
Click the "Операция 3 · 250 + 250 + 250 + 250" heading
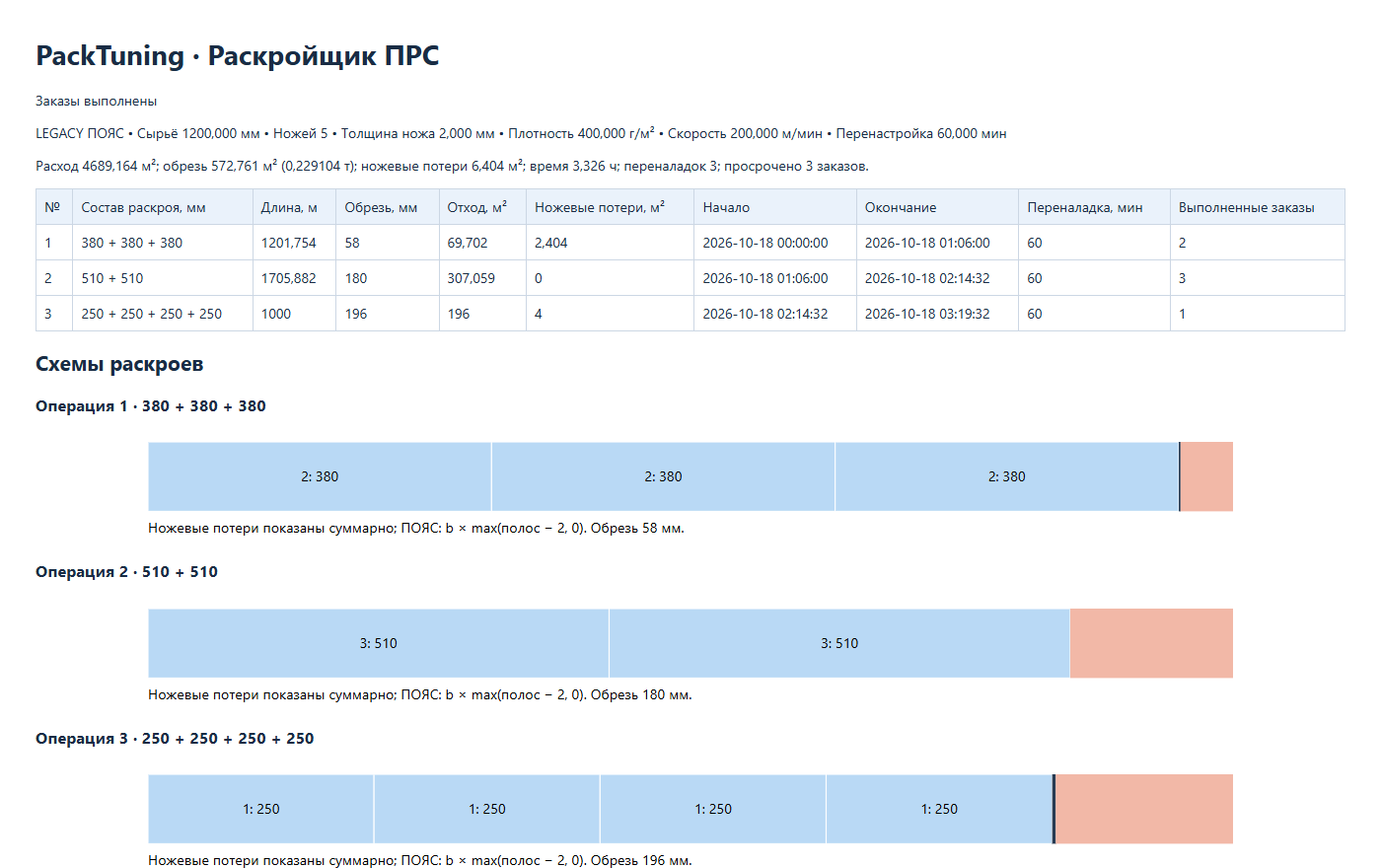175,739
